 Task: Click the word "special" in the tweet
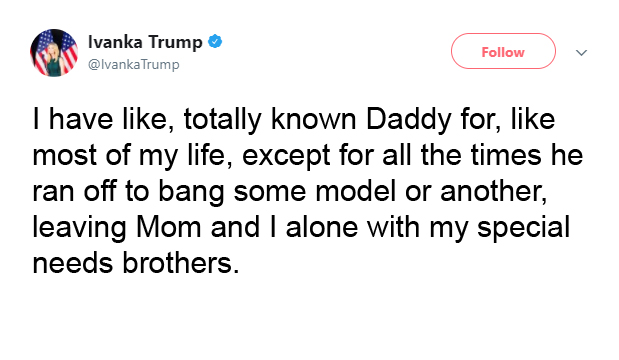pyautogui.click(x=523, y=229)
